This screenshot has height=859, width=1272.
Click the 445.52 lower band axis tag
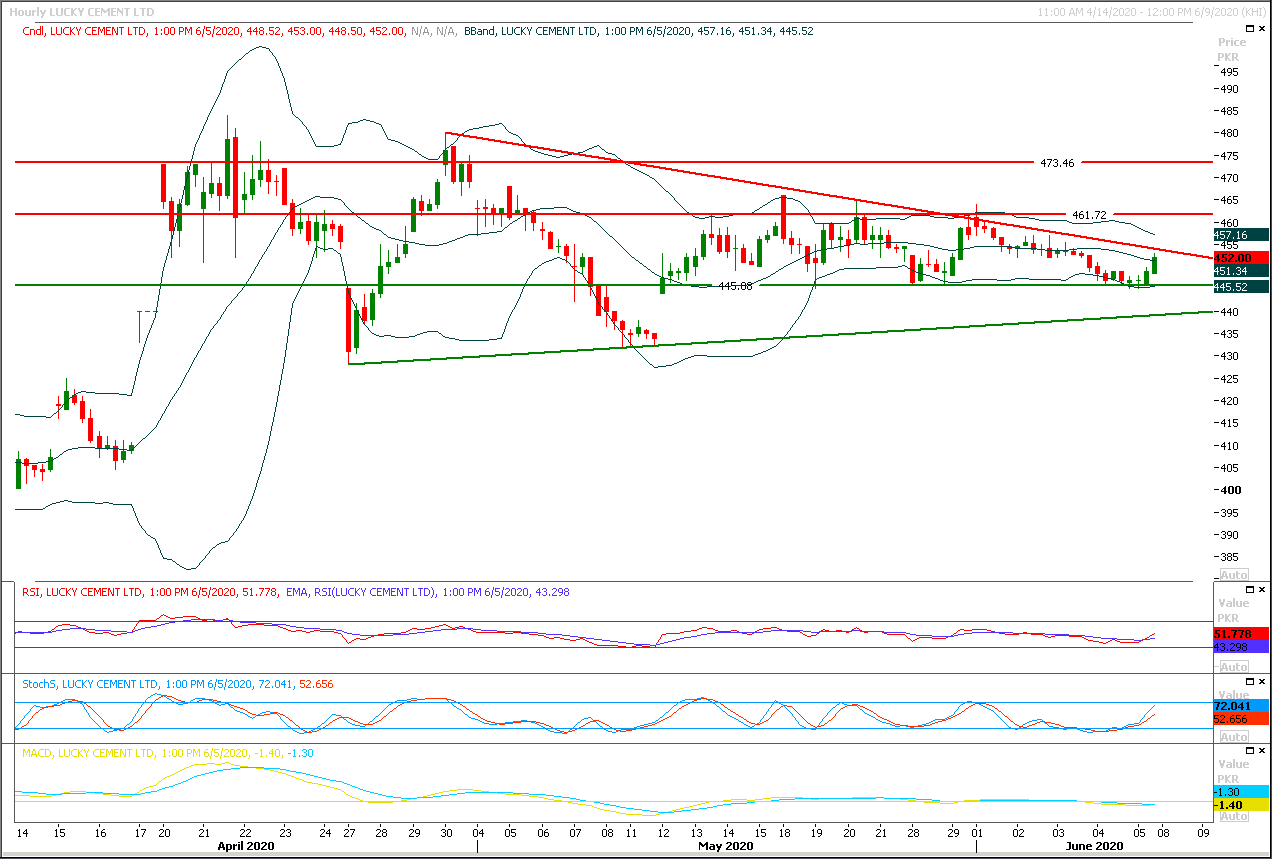[x=1241, y=287]
